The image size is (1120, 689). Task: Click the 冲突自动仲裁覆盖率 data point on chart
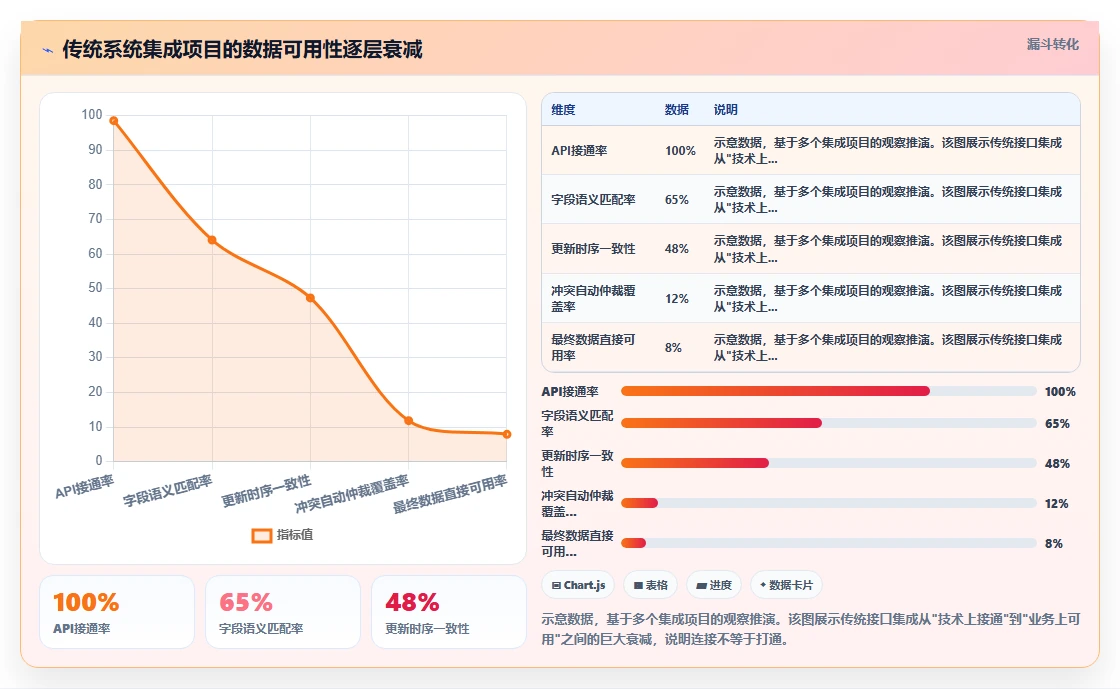point(409,421)
